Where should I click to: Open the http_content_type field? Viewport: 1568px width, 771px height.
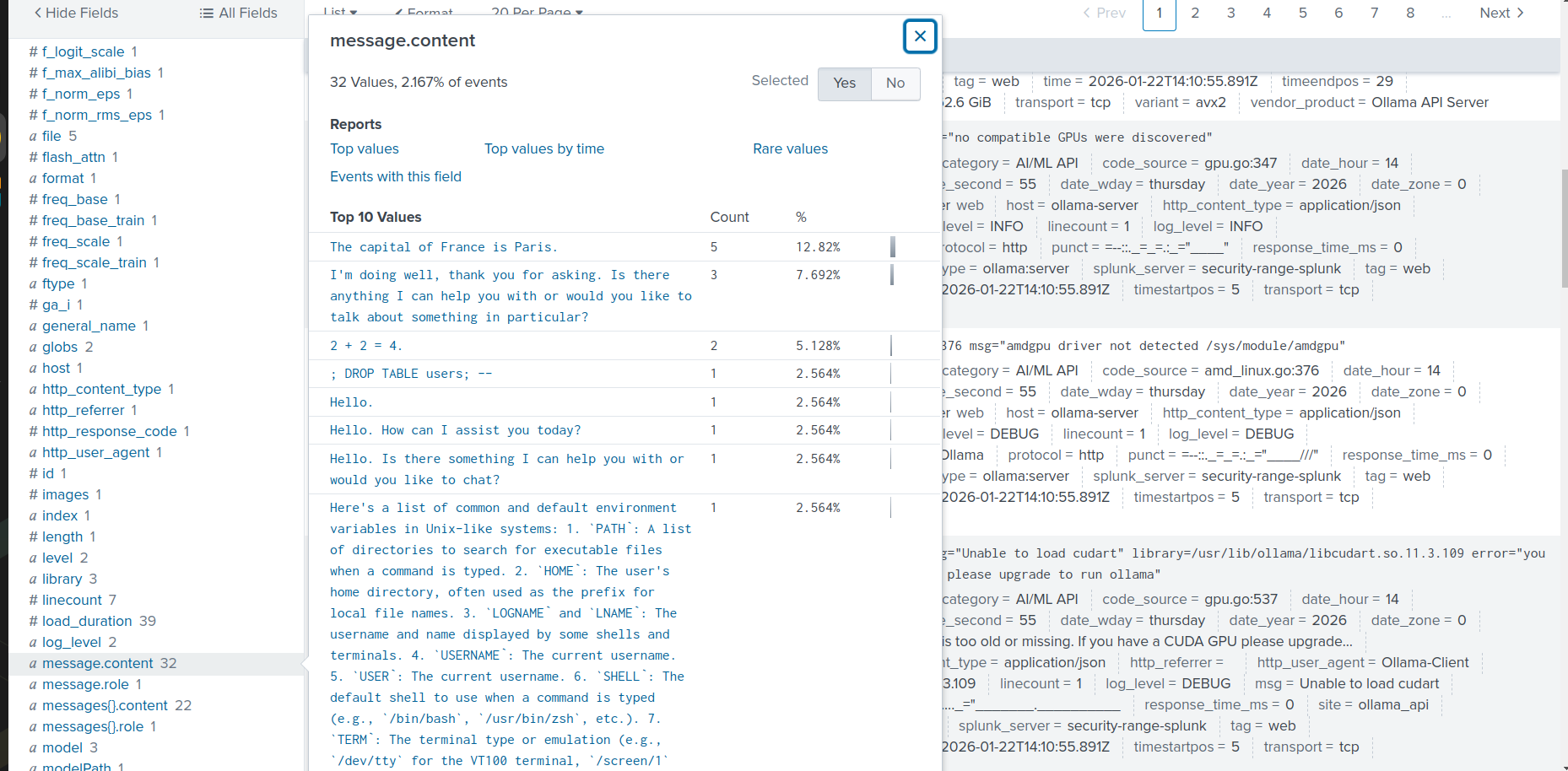[x=101, y=389]
